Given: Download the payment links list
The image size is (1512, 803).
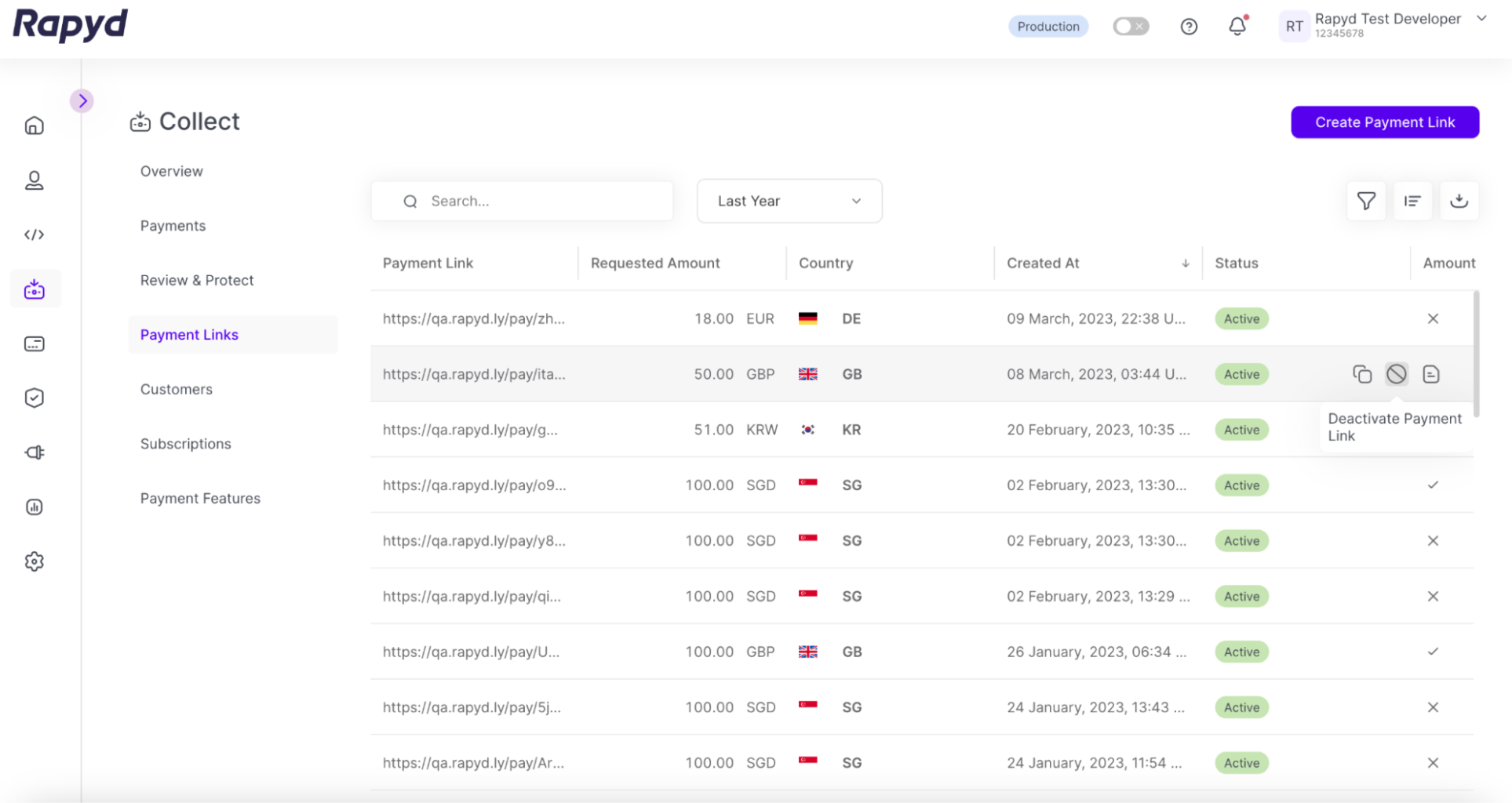Looking at the screenshot, I should pos(1459,201).
